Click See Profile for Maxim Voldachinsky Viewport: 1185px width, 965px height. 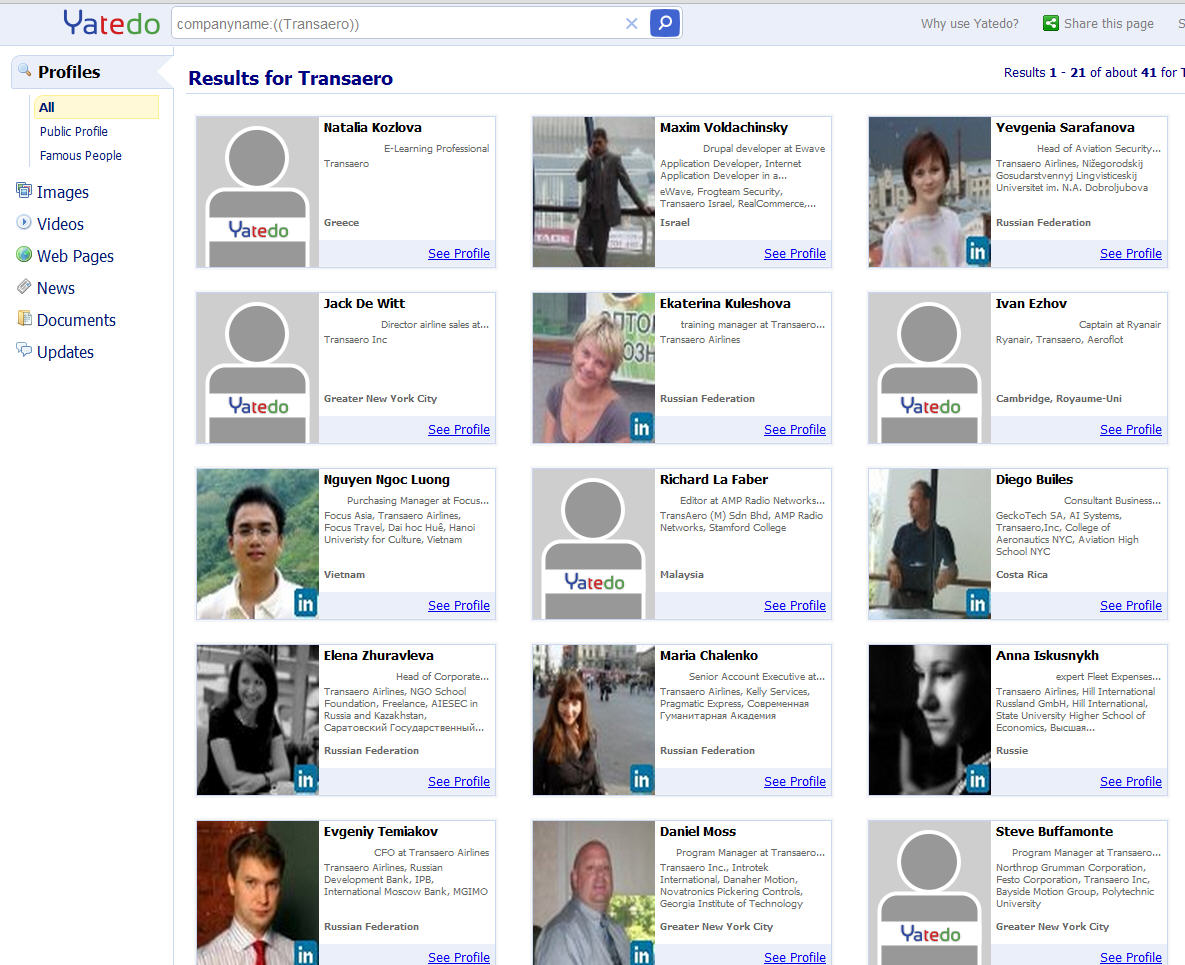[x=795, y=254]
